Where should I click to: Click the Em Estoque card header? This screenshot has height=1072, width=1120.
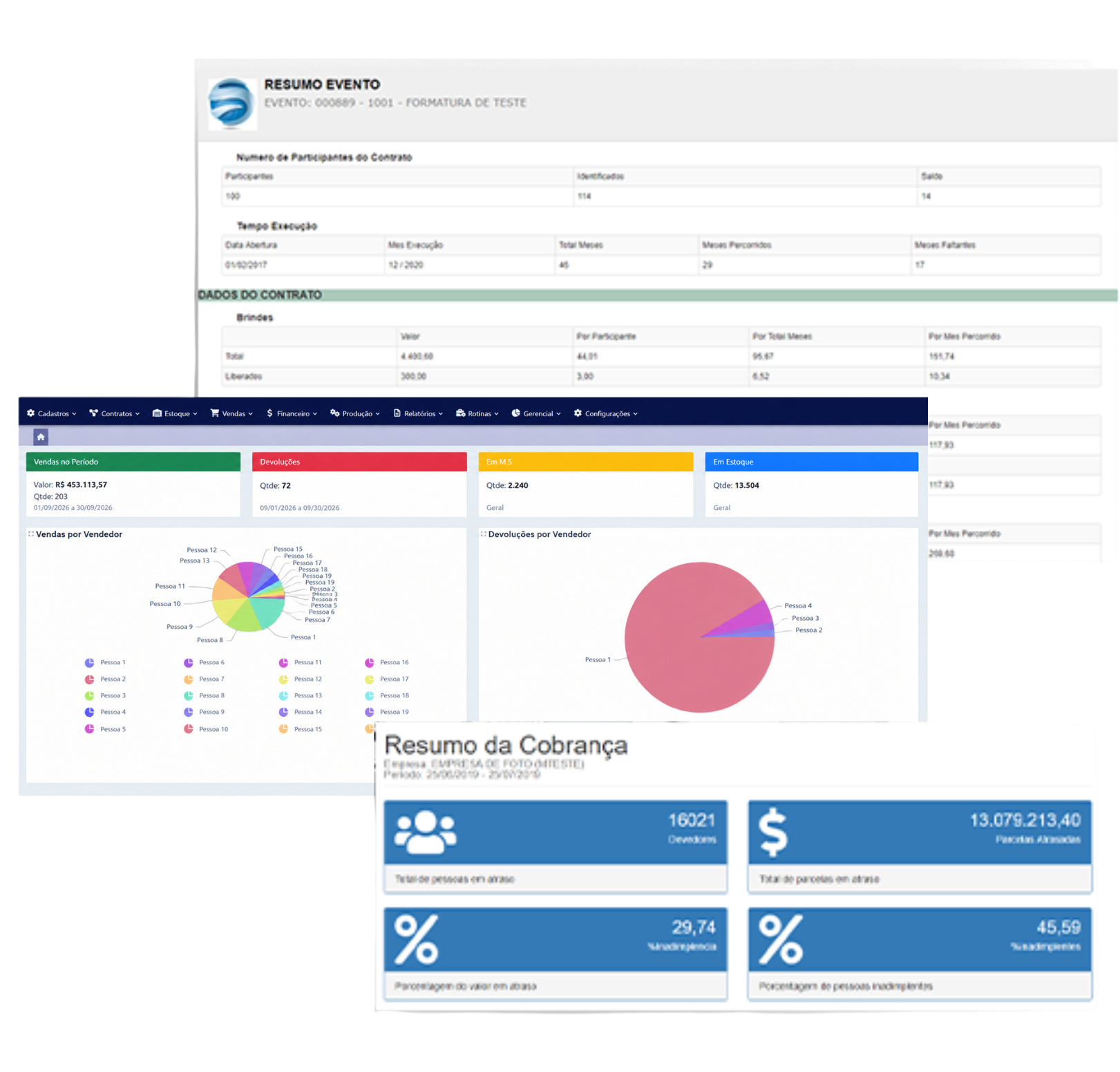pos(812,462)
